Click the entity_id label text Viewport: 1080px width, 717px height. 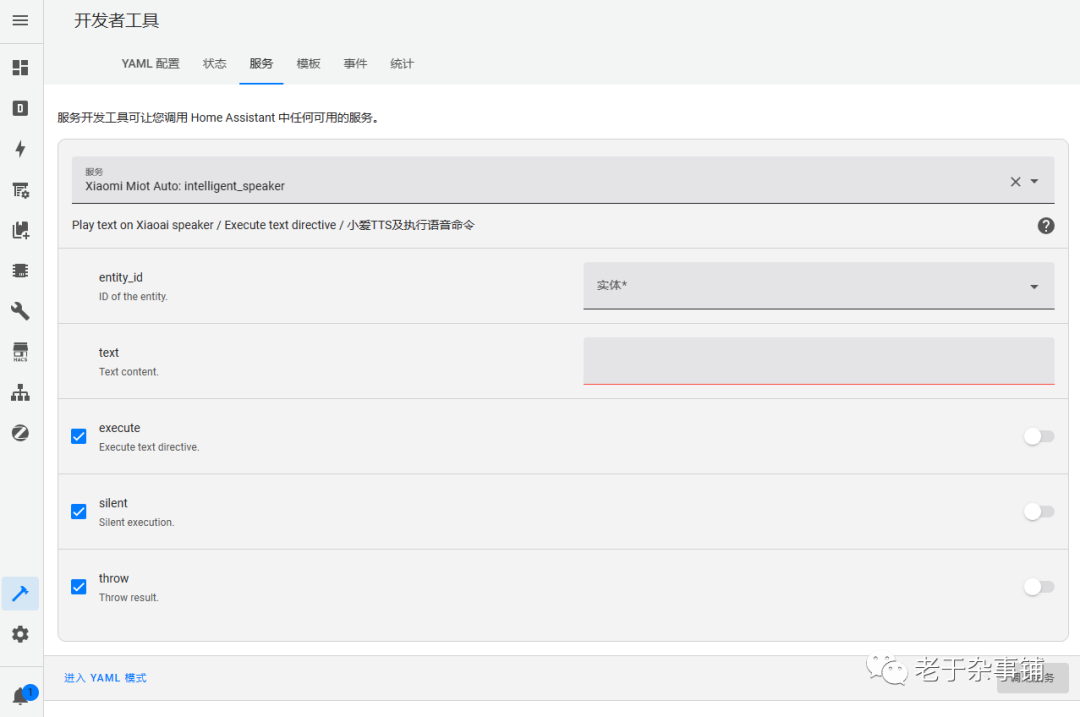(121, 277)
